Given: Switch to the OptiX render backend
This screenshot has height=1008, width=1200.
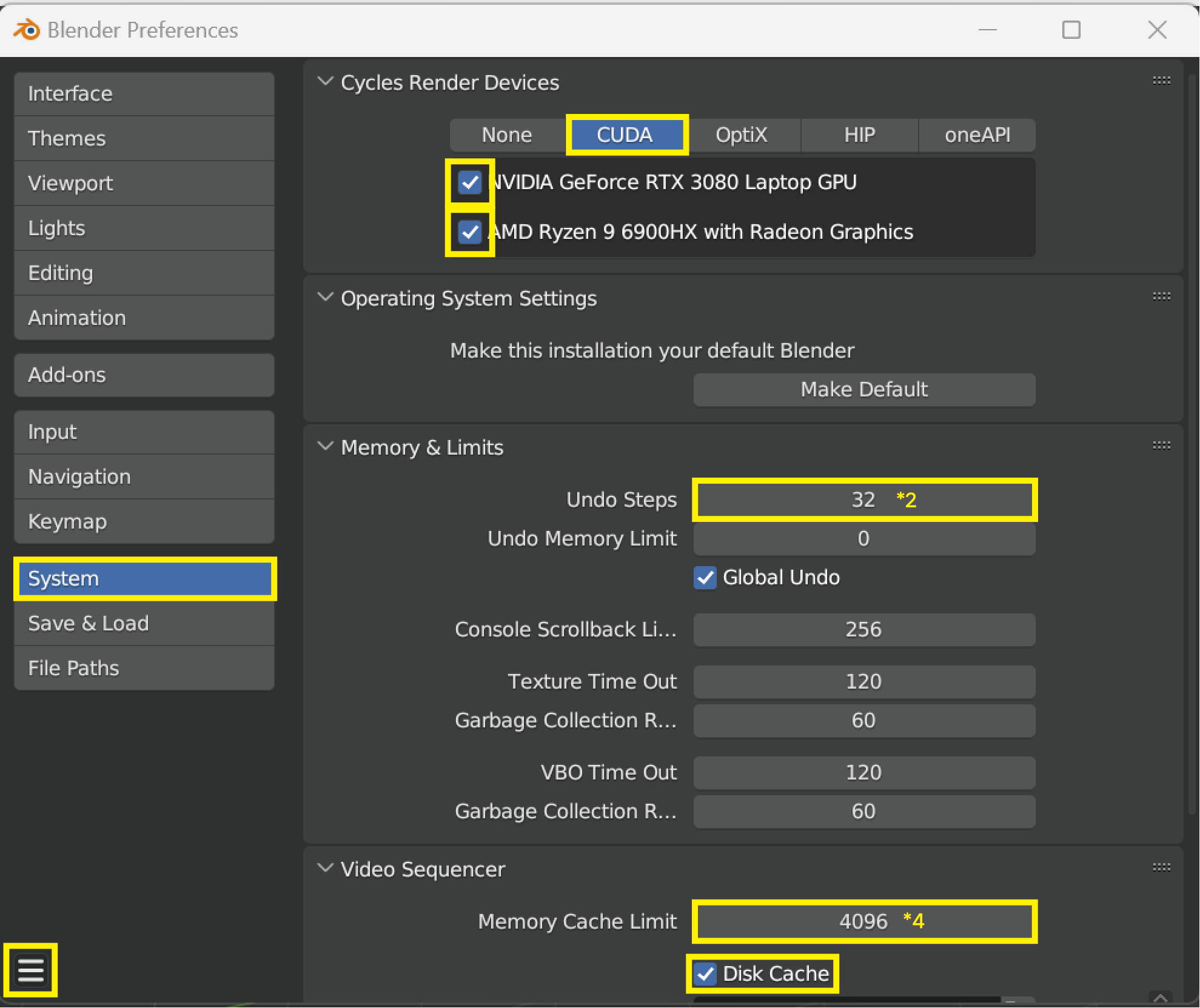Looking at the screenshot, I should (x=741, y=135).
